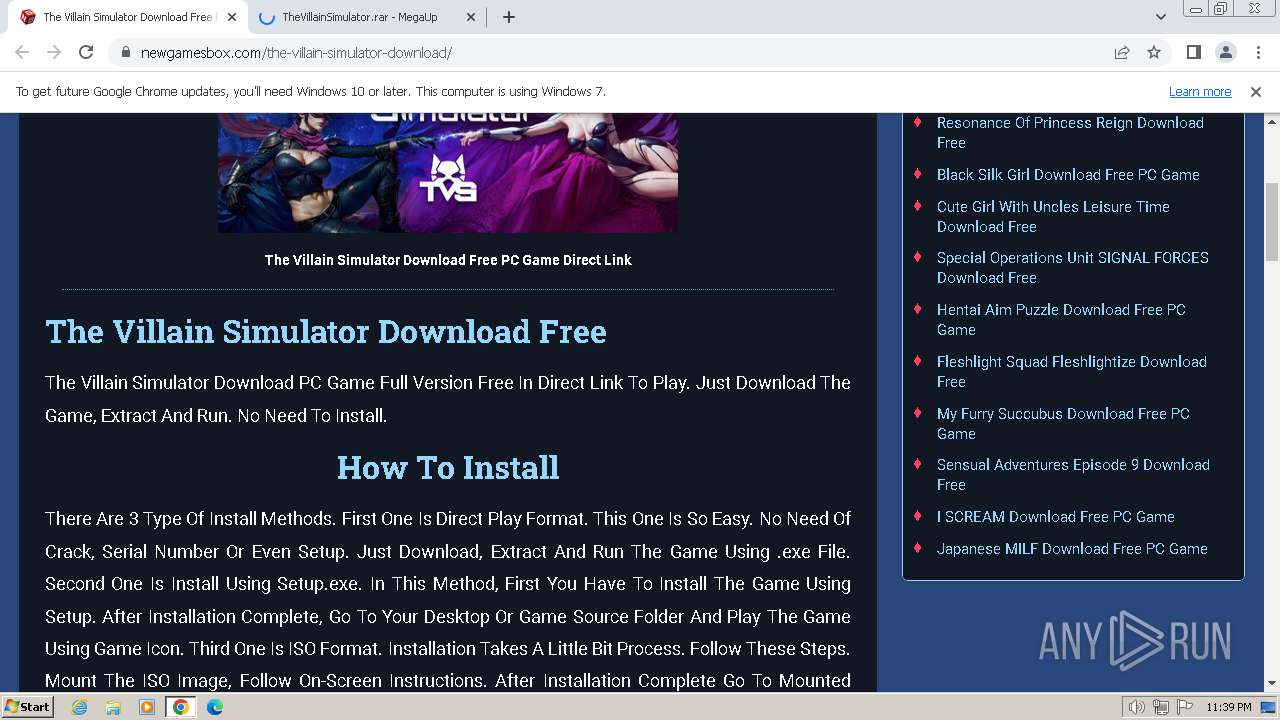Click the scrollbar down arrow

1272,684
